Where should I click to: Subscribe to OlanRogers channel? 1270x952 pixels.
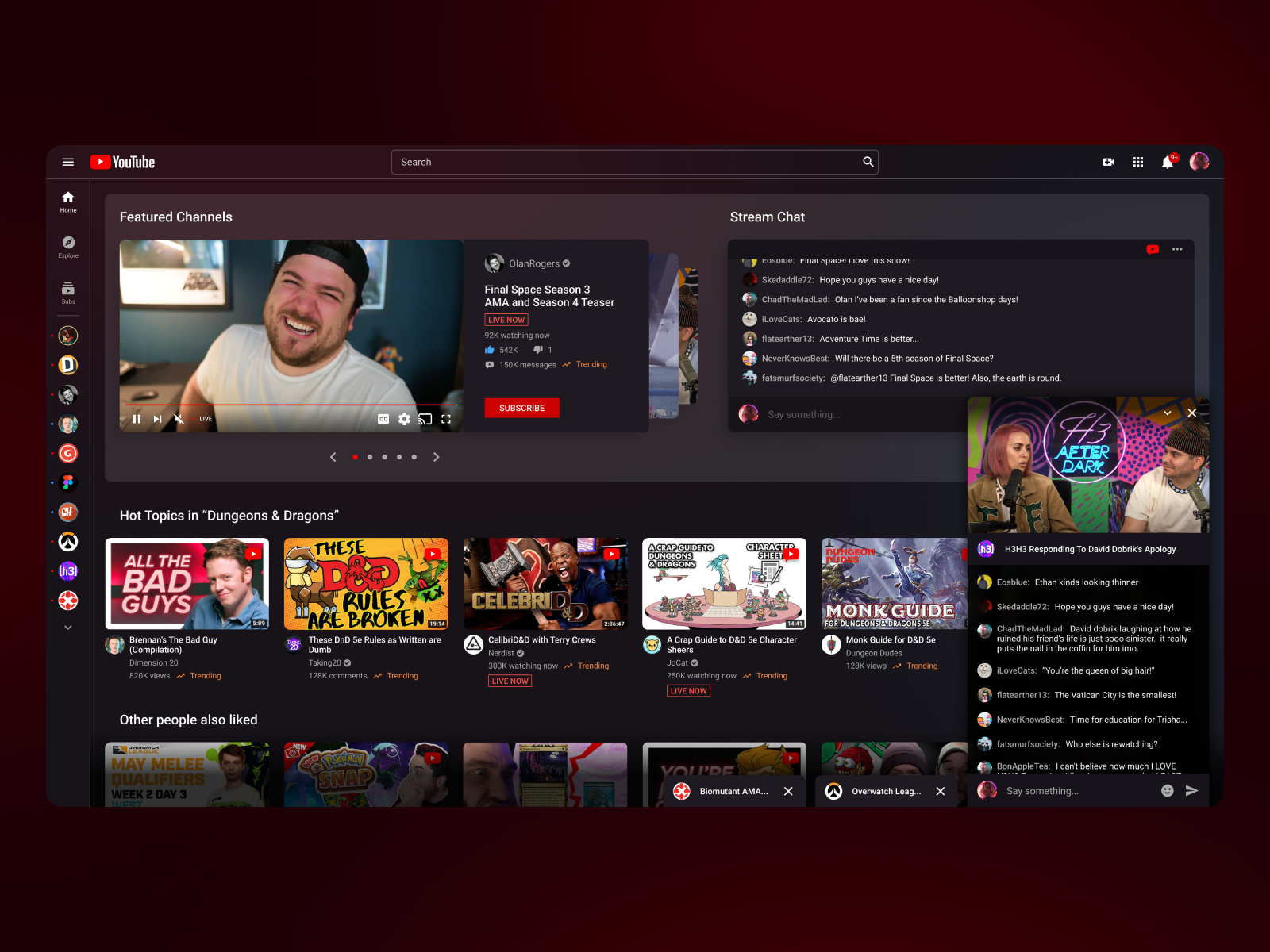pyautogui.click(x=521, y=408)
